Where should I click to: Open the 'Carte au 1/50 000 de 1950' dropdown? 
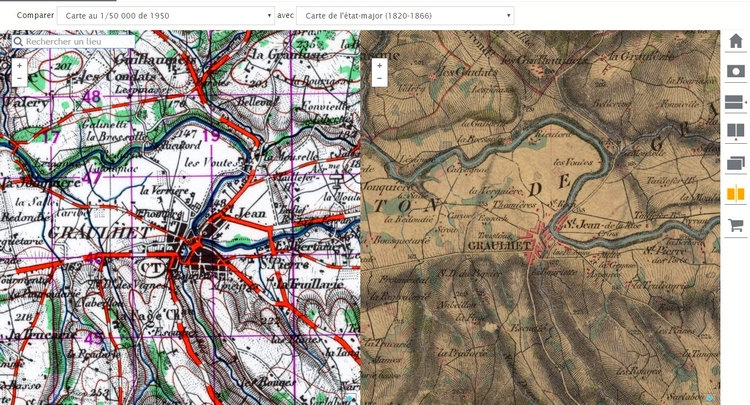tap(165, 16)
